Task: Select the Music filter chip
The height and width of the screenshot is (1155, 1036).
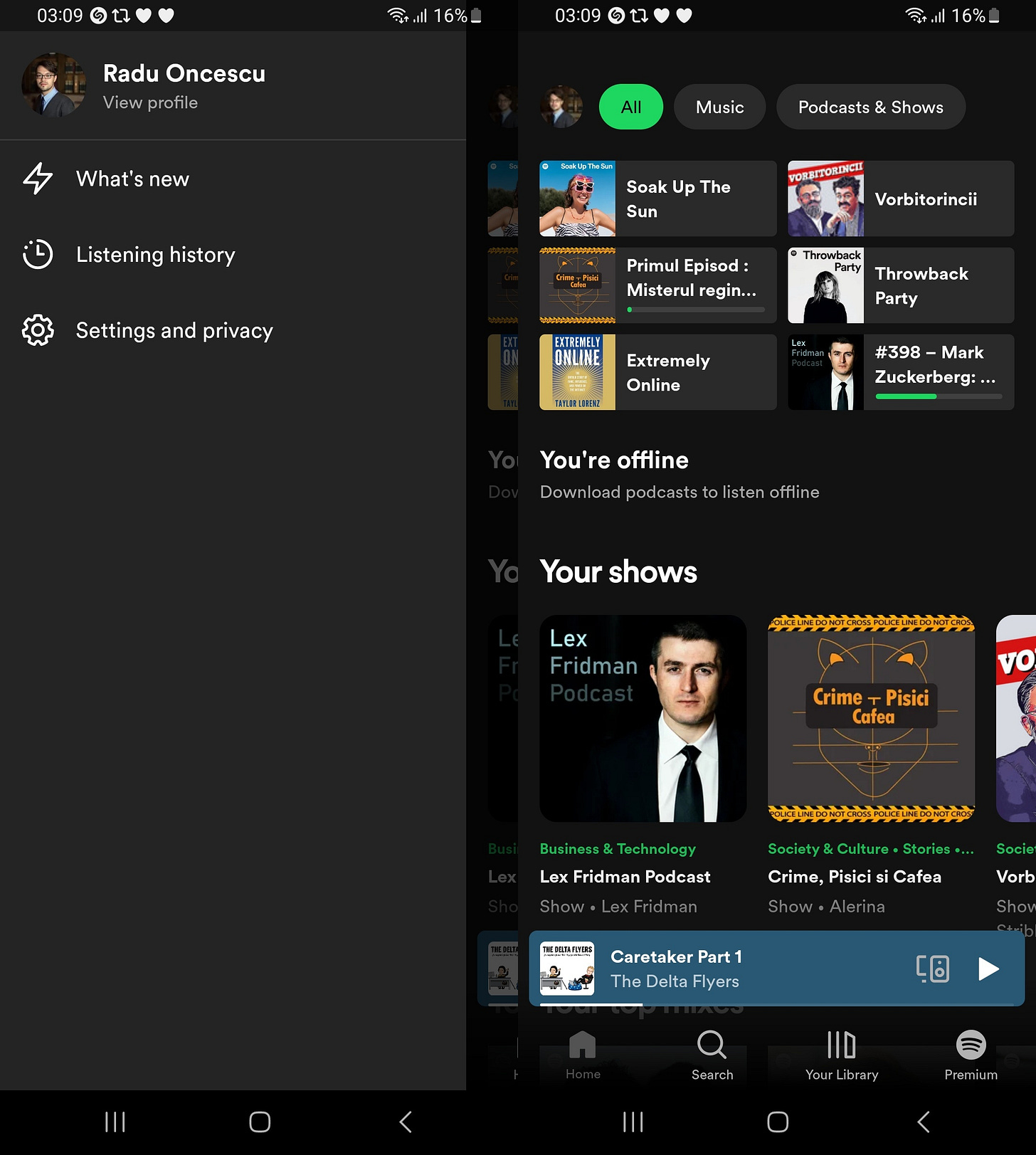Action: (x=719, y=107)
